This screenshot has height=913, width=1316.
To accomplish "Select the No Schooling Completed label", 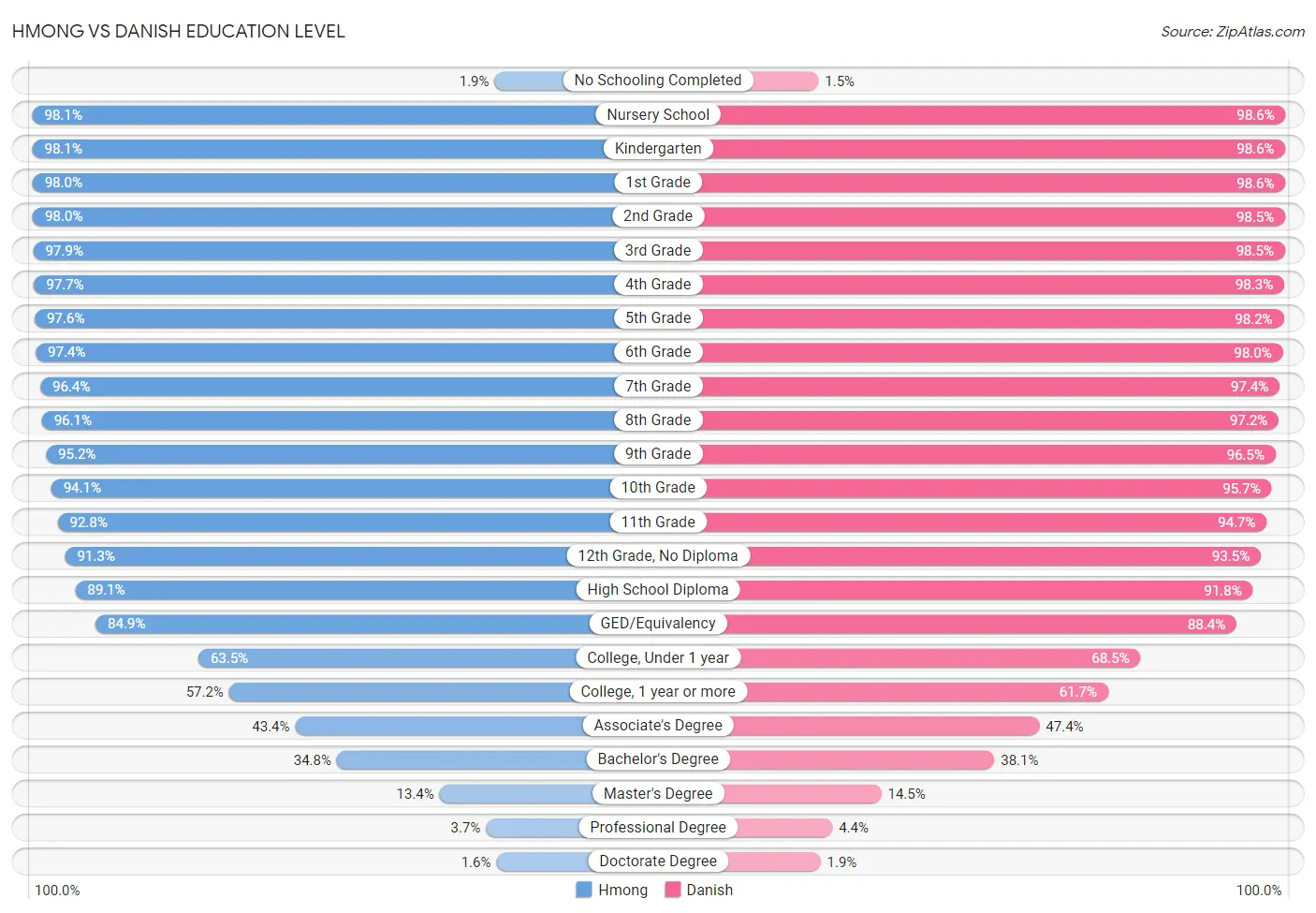I will [658, 81].
